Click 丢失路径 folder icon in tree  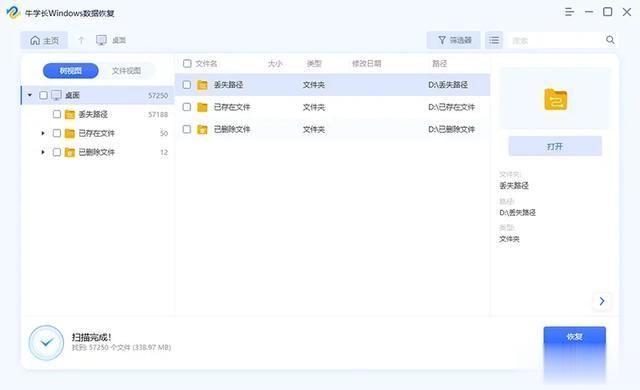(70, 114)
